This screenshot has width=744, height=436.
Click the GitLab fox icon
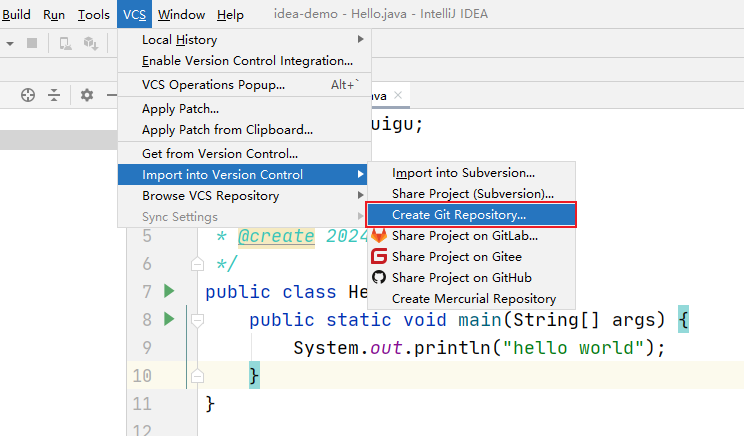[379, 236]
